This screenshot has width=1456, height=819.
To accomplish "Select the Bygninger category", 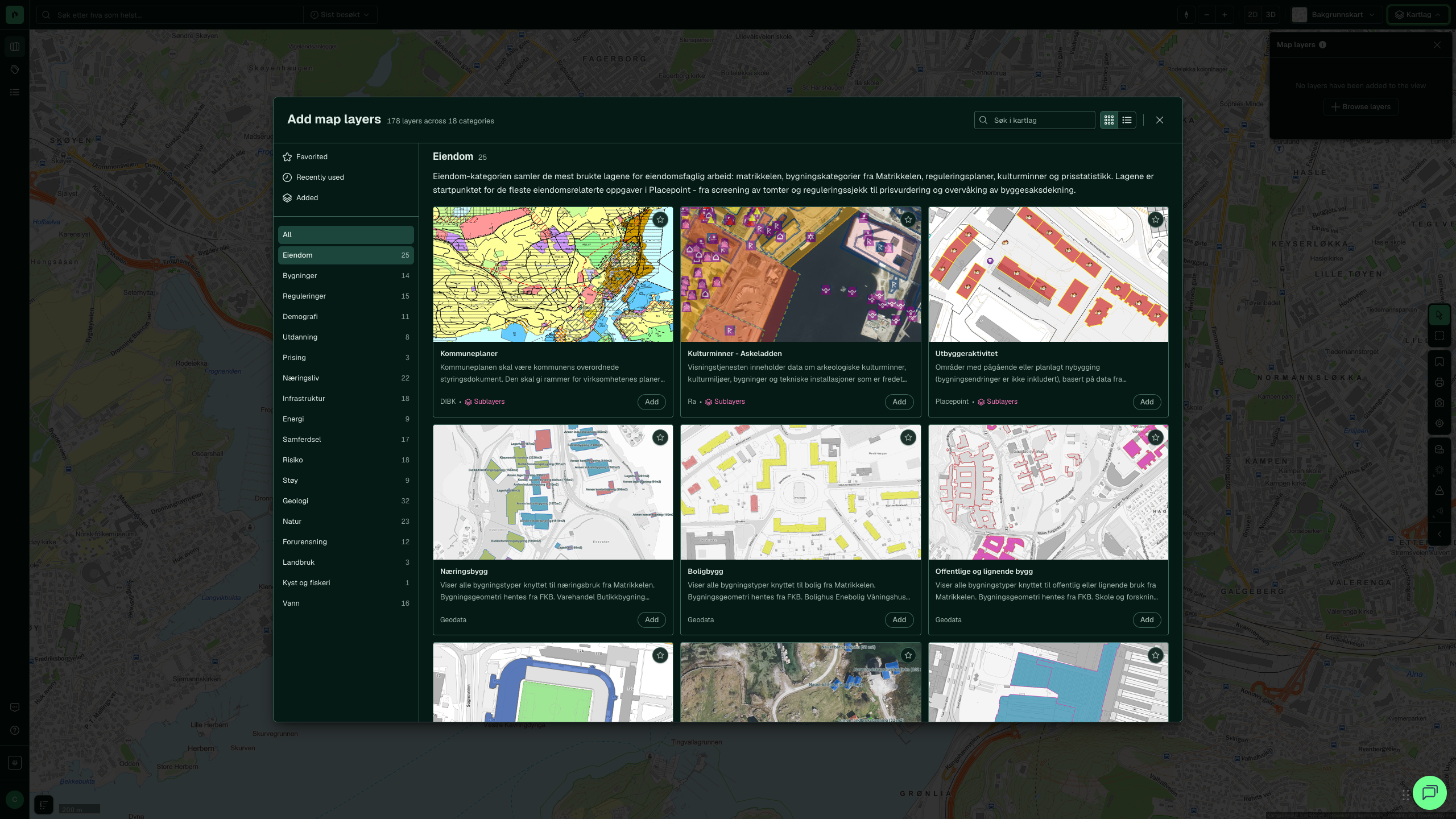I will coord(346,276).
